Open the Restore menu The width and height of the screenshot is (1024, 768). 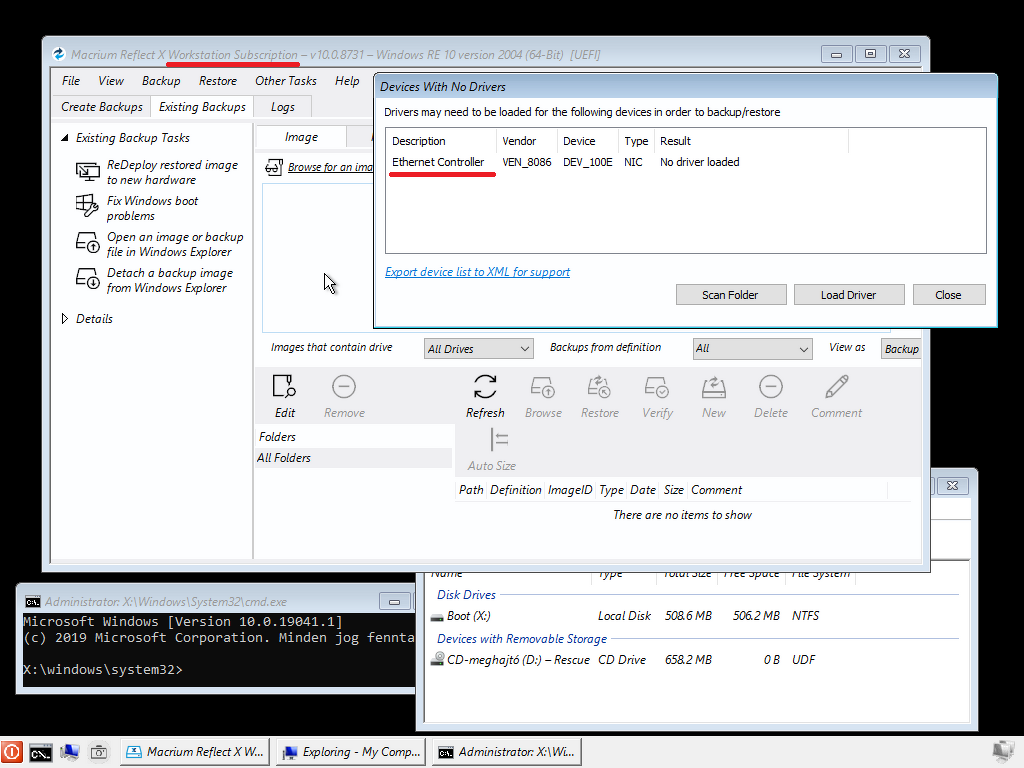click(217, 81)
